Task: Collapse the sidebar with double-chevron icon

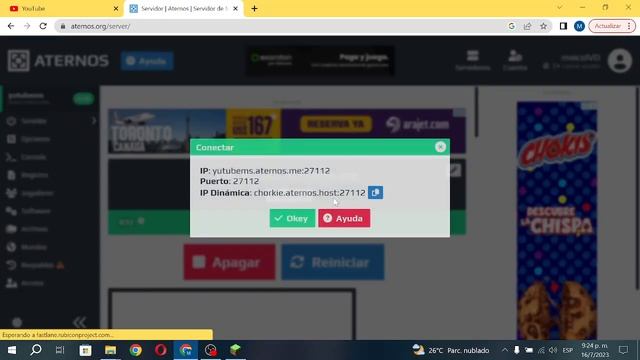Action: pyautogui.click(x=80, y=322)
